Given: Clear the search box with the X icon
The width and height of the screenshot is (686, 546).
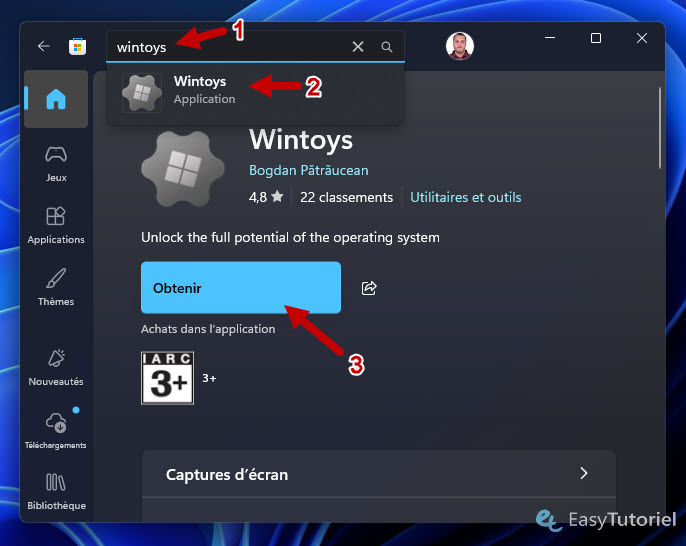Looking at the screenshot, I should [x=358, y=46].
